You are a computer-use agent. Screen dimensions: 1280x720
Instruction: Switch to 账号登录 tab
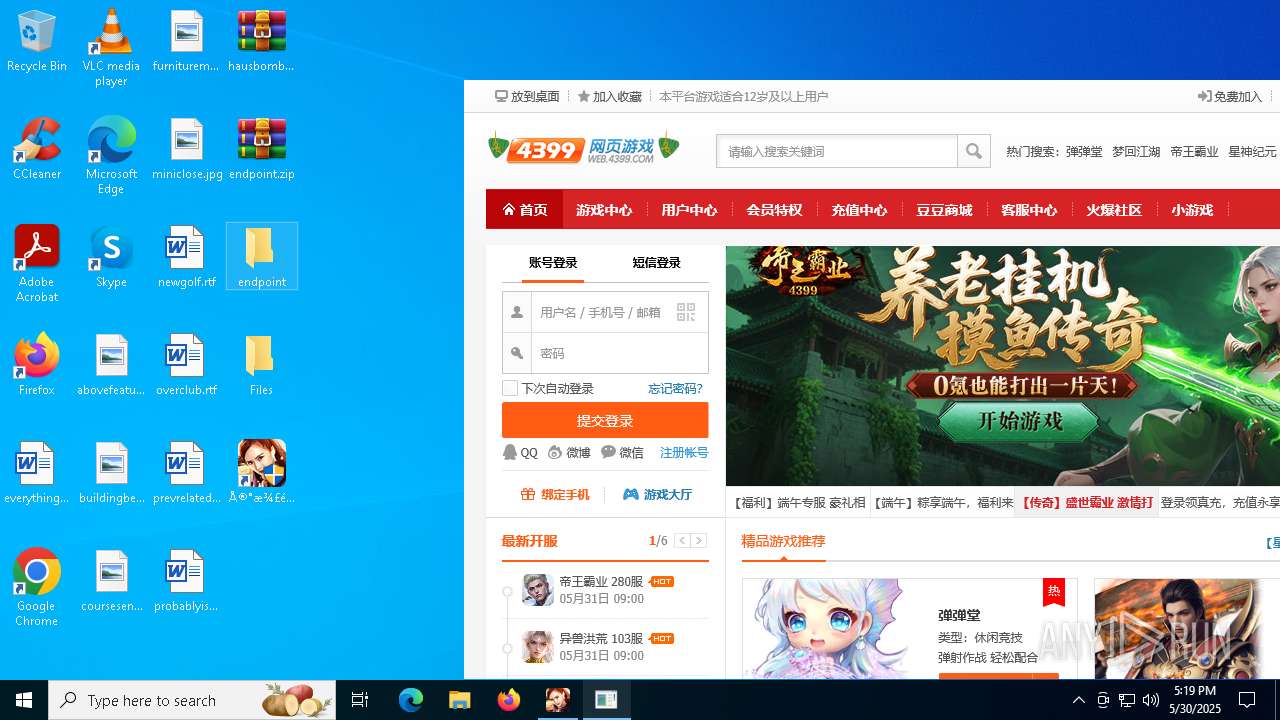tap(553, 263)
